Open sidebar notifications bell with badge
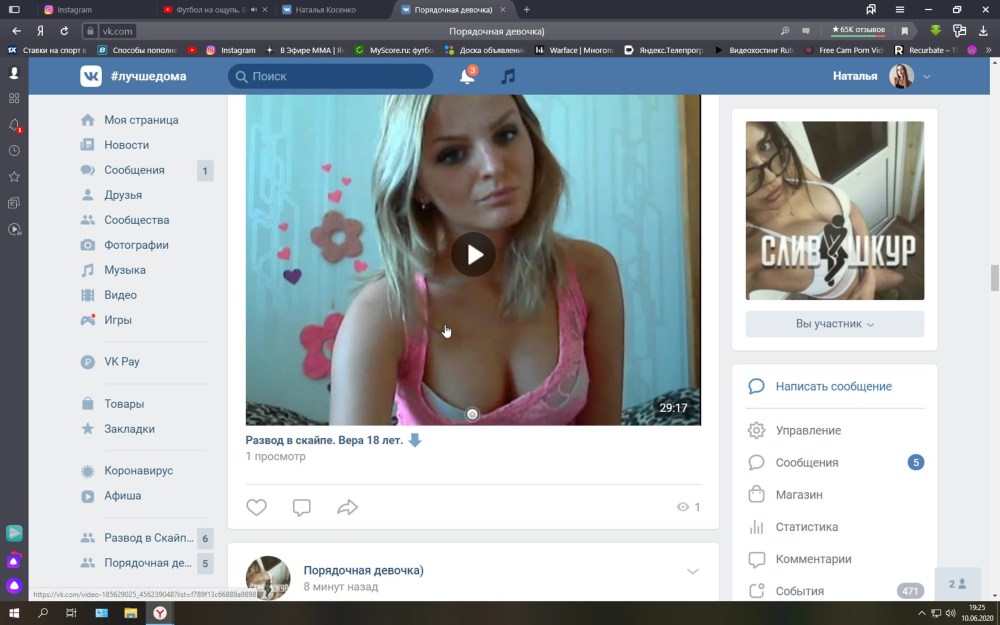1000x625 pixels. 14,126
